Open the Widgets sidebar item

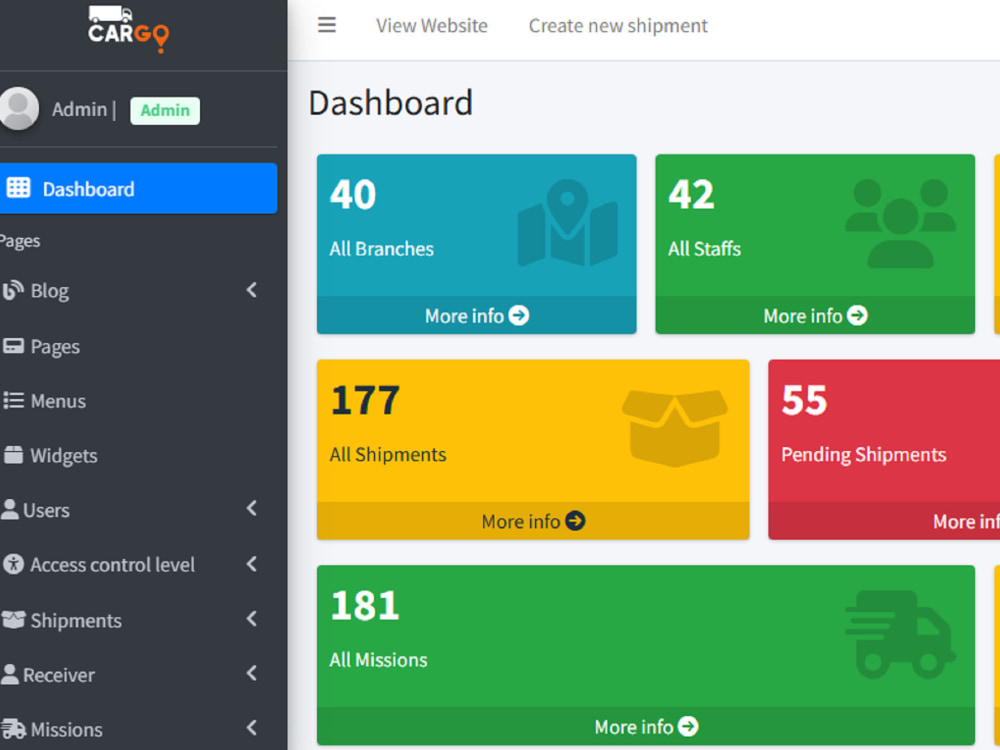(64, 456)
